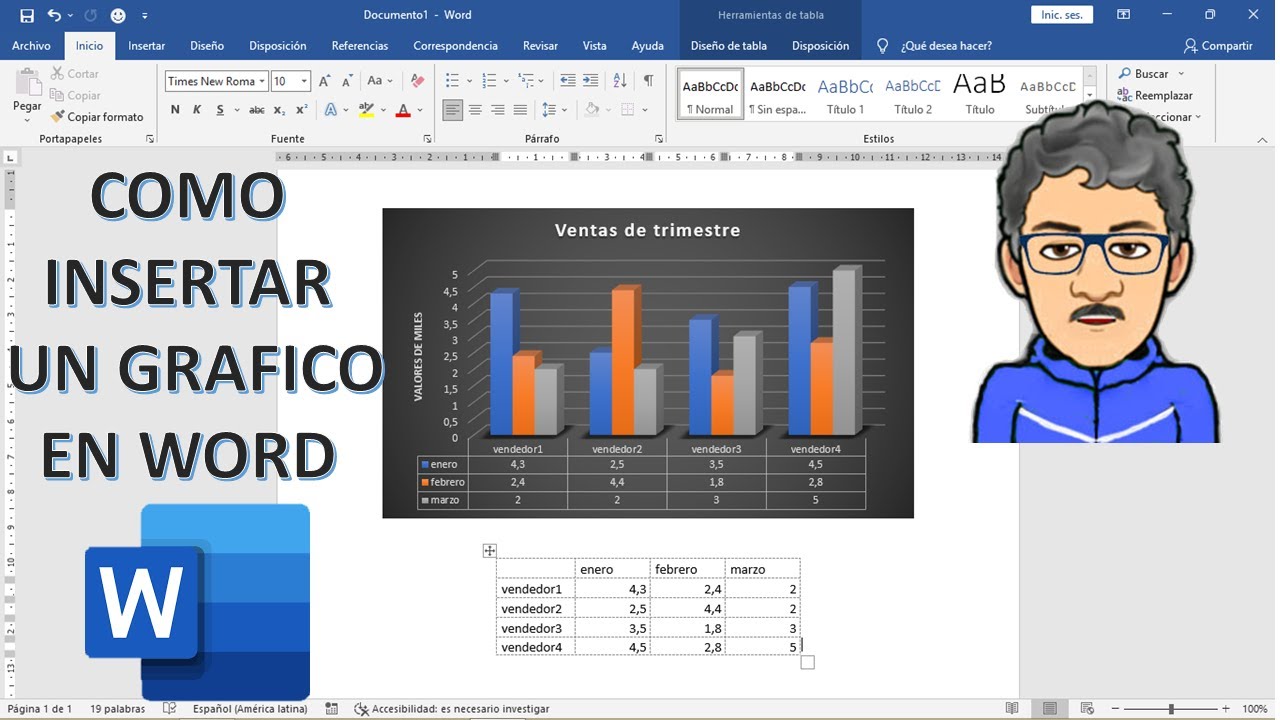This screenshot has width=1280, height=720.
Task: Apply the Sin espaciado style
Action: point(778,96)
